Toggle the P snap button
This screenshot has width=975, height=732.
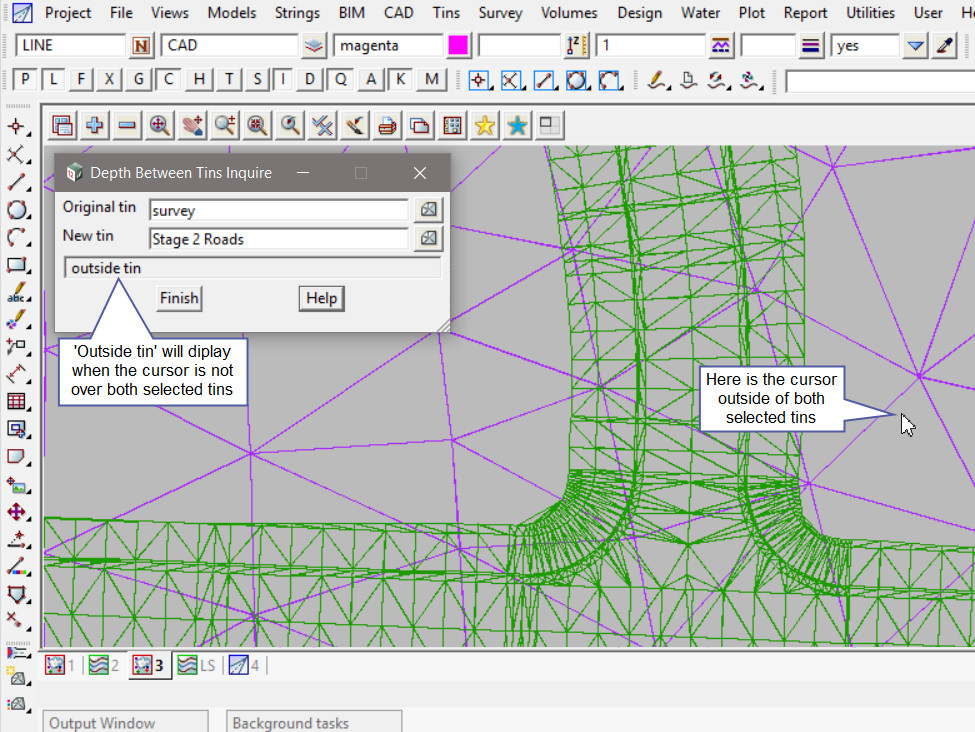coord(25,80)
